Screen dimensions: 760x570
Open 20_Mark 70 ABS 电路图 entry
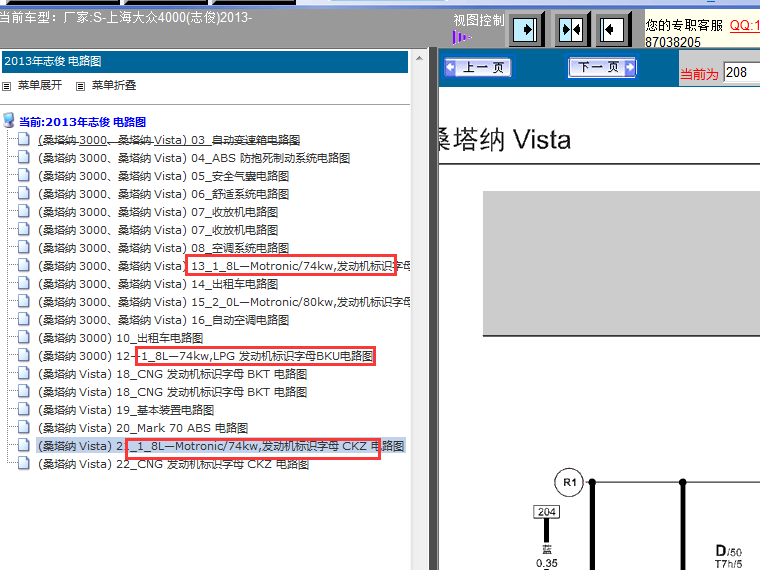point(143,428)
